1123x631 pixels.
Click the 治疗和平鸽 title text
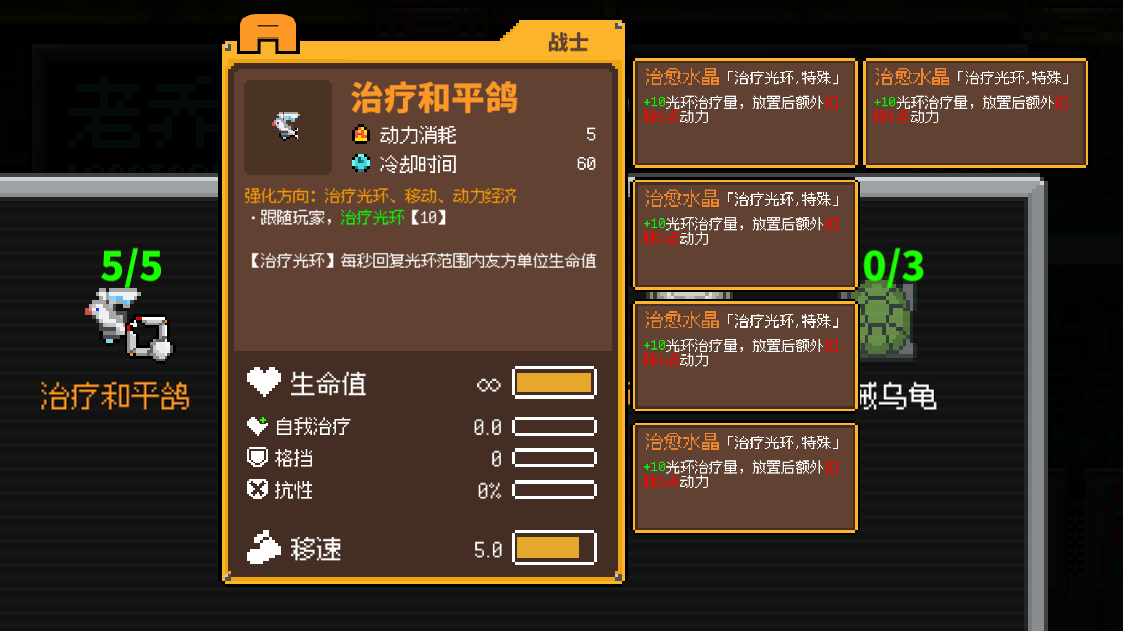[434, 98]
